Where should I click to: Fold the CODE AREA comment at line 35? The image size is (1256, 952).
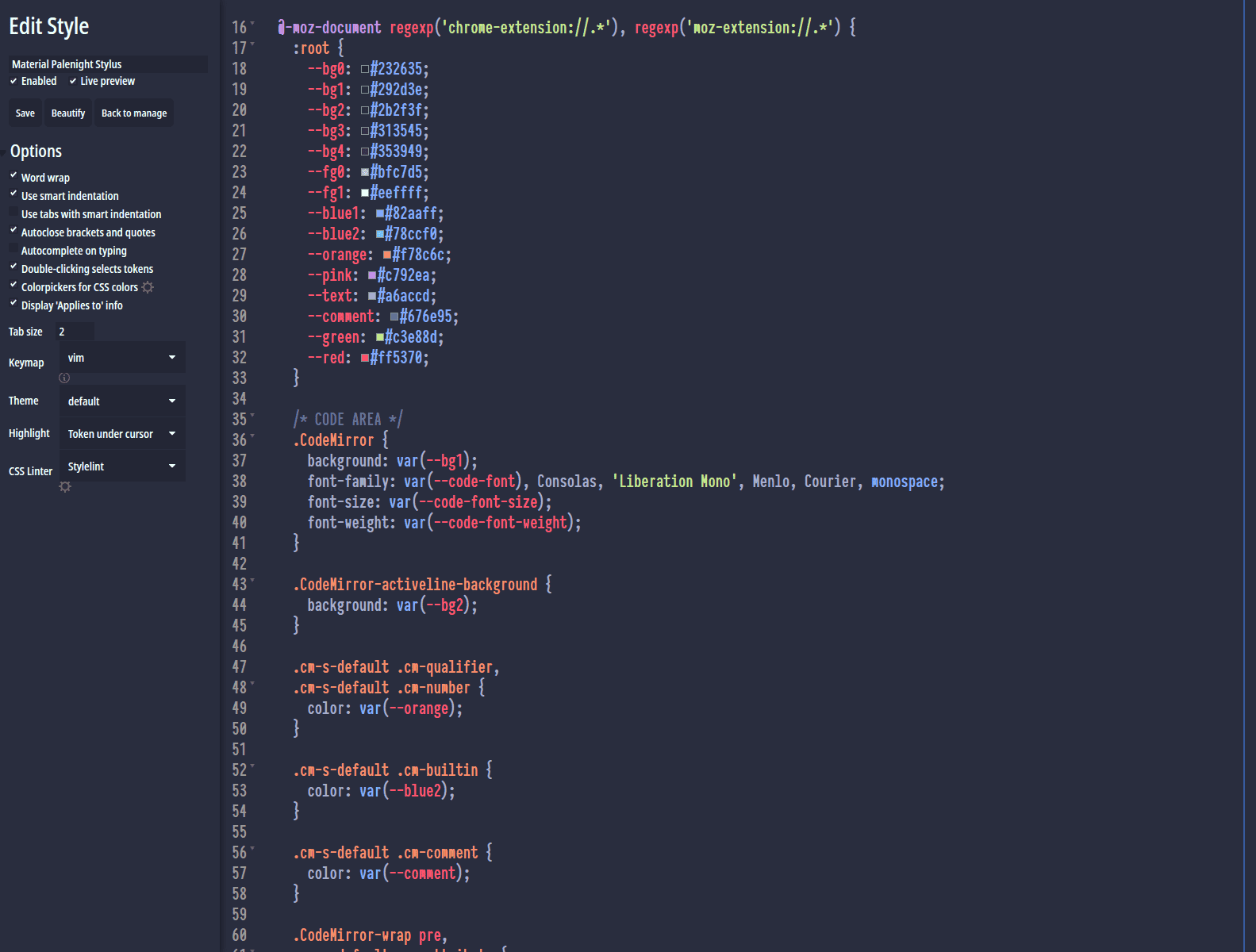(x=252, y=416)
